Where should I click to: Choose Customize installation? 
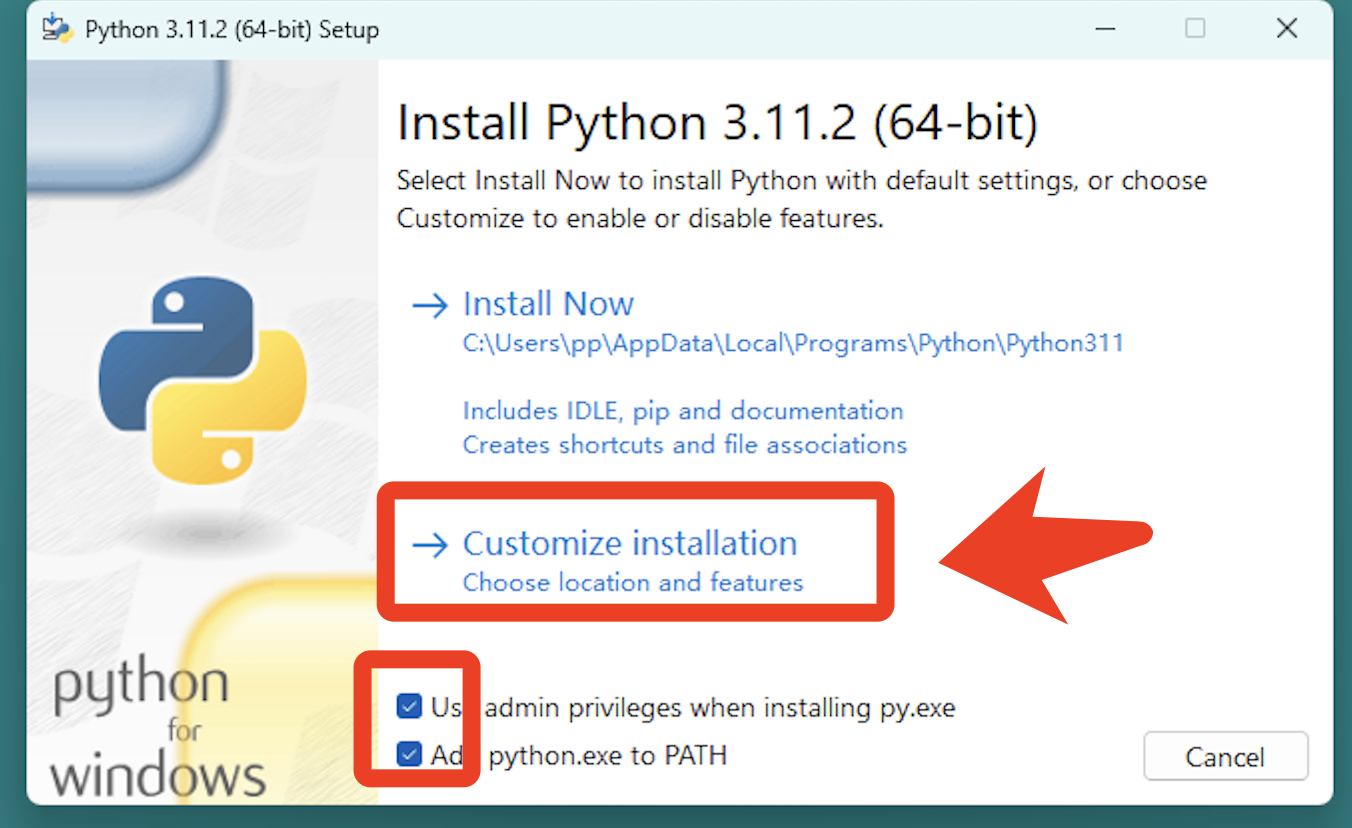630,543
